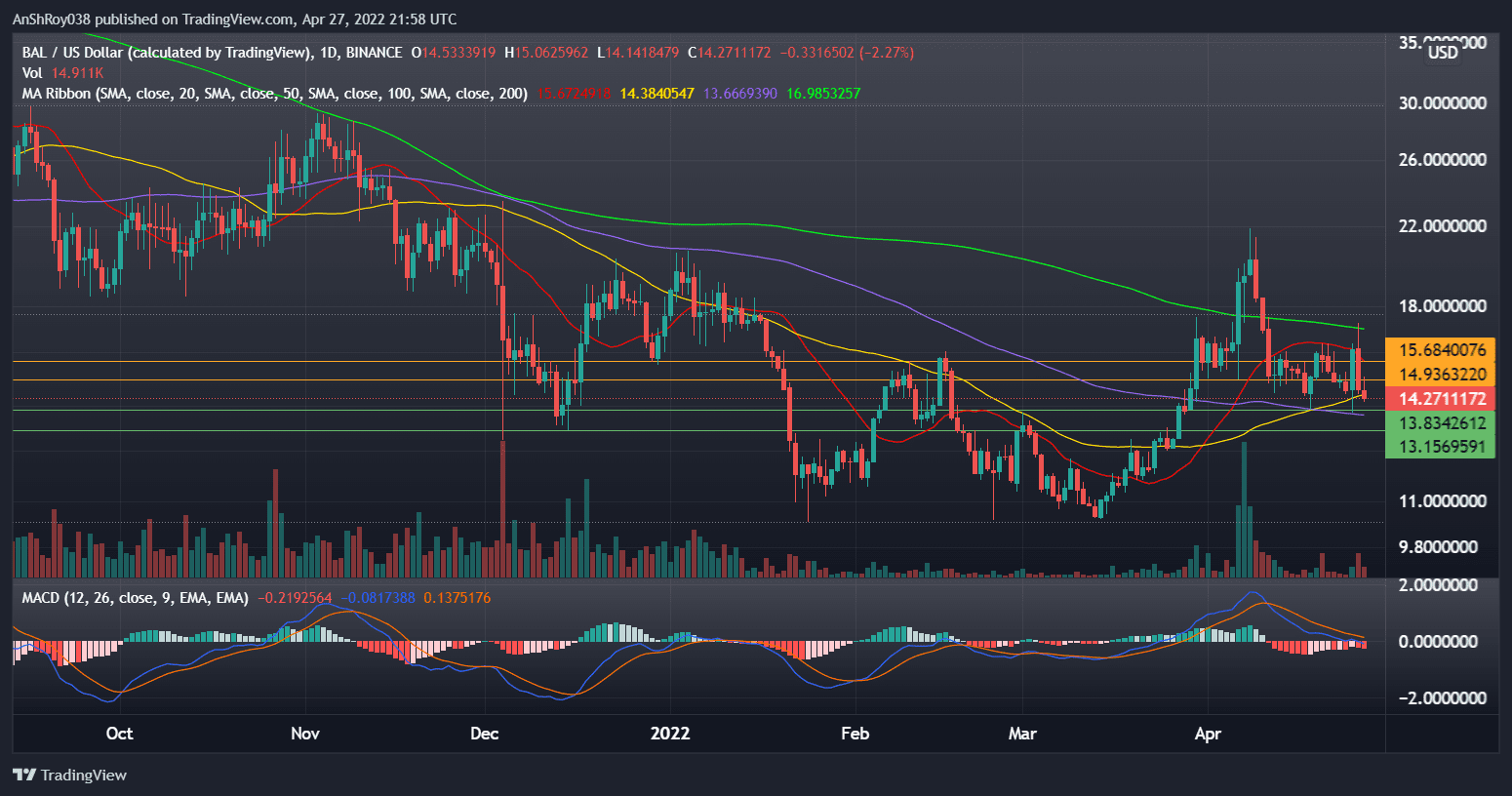Select the TradingView logo at bottom left
This screenshot has height=796, width=1512.
pos(68,775)
